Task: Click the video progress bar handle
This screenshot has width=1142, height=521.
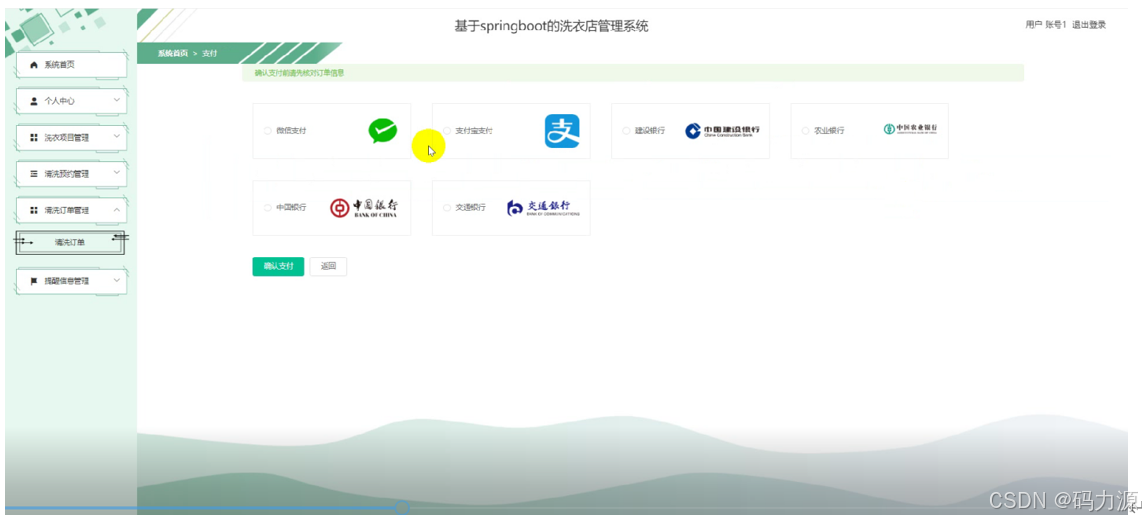Action: tap(402, 508)
